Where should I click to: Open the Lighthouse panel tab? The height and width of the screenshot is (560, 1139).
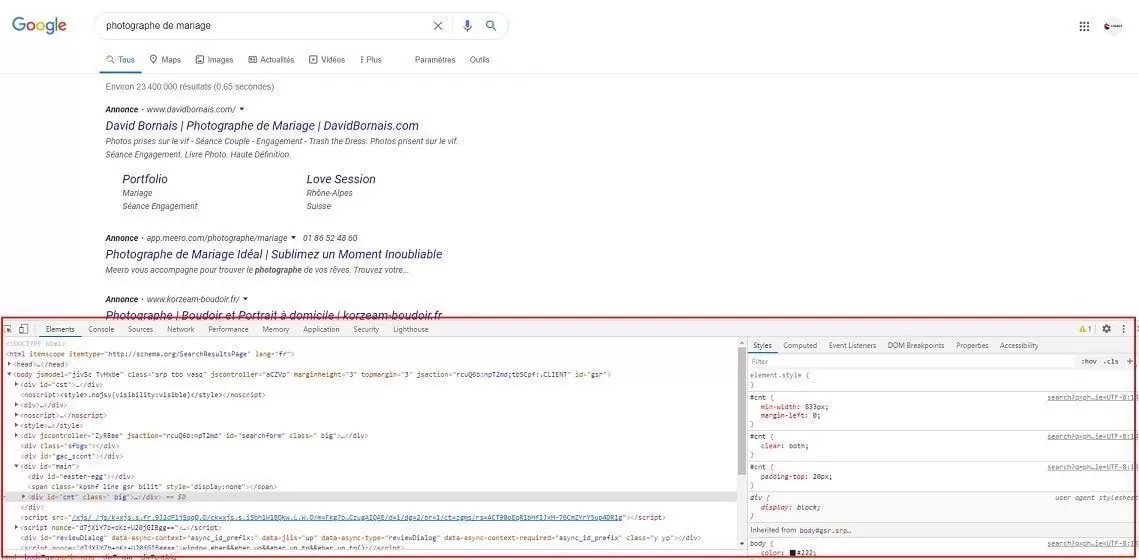pyautogui.click(x=410, y=329)
